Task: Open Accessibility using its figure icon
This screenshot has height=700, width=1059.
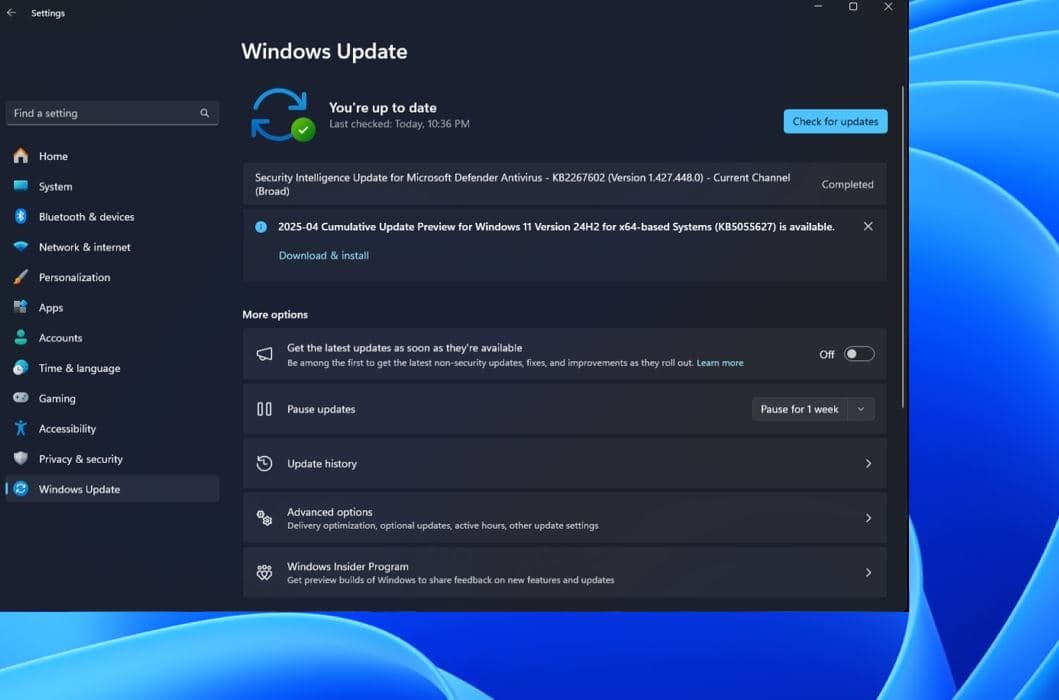Action: 20,429
